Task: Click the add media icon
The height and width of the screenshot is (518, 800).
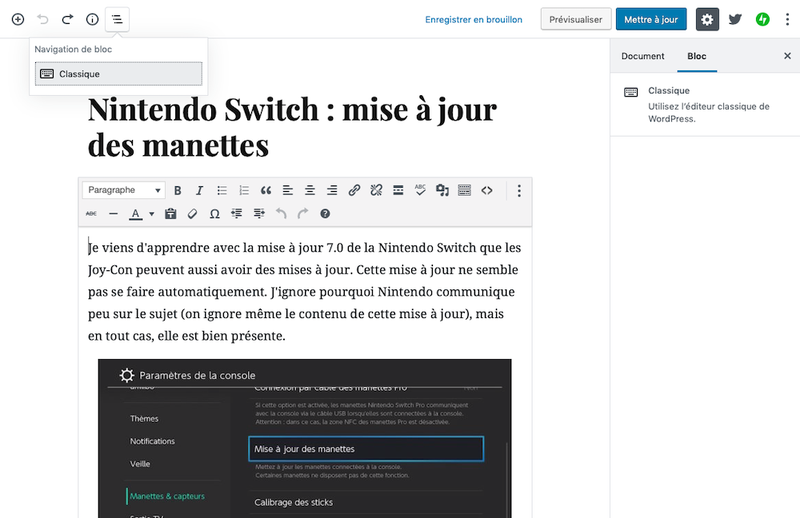Action: 442,190
